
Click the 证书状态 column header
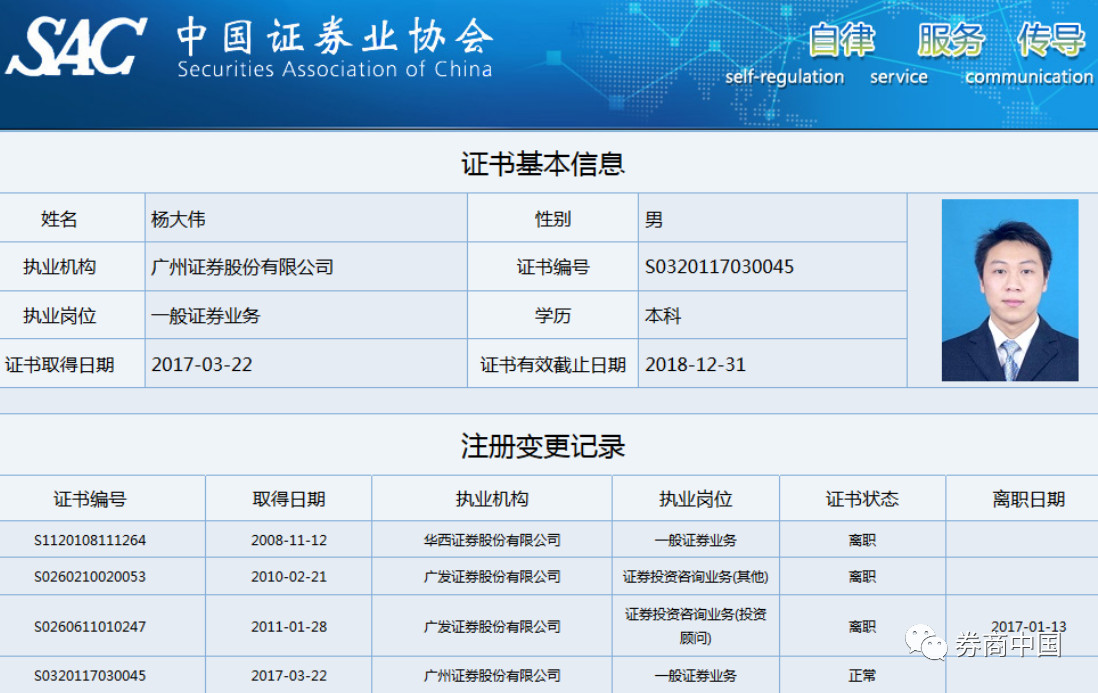coord(862,499)
